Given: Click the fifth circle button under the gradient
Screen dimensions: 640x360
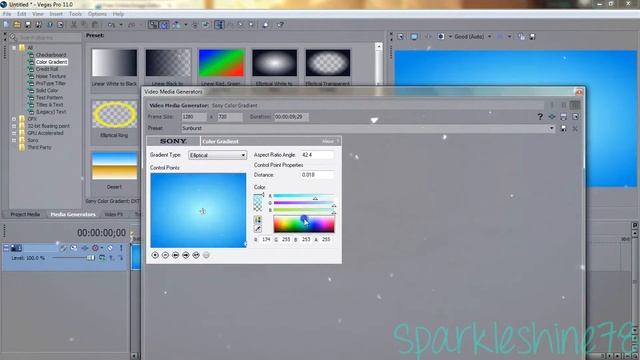Looking at the screenshot, I should point(196,255).
